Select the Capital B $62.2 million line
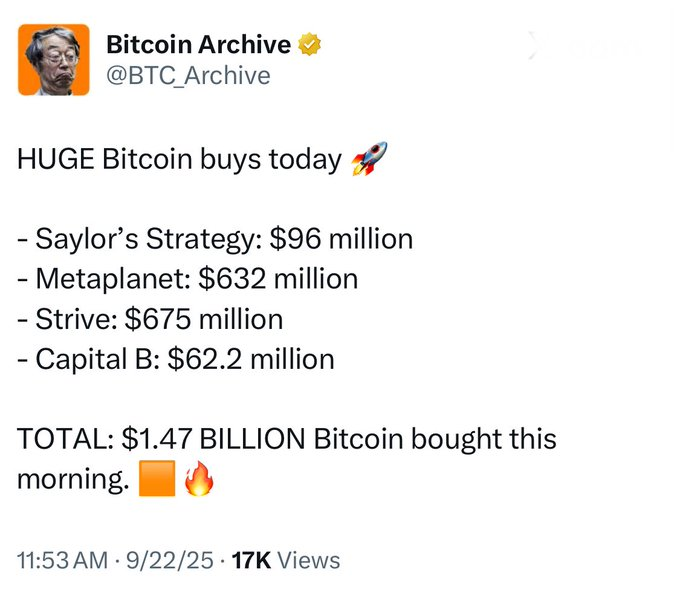 (x=176, y=360)
